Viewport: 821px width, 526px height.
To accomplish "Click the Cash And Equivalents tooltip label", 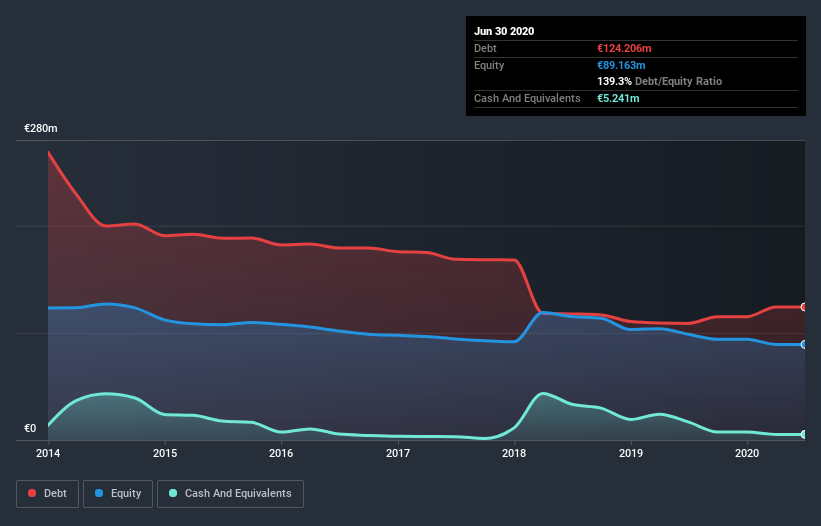I will point(527,98).
